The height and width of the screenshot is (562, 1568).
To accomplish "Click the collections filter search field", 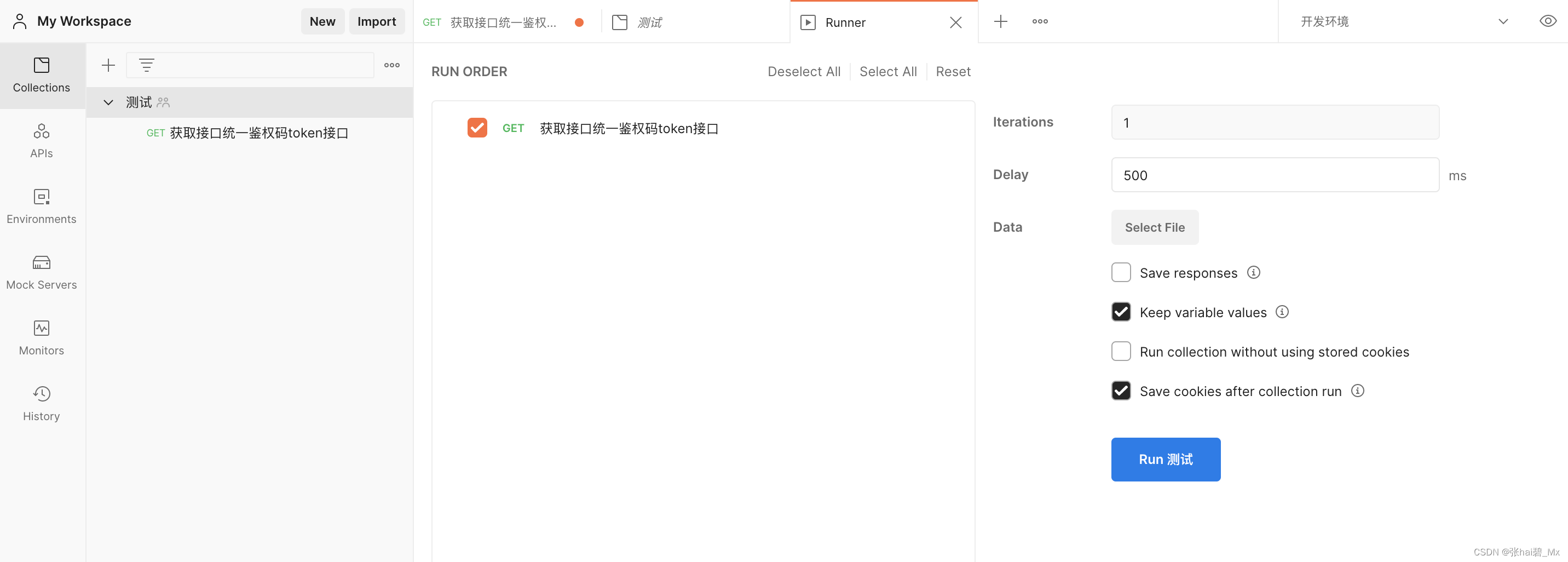I will [250, 65].
